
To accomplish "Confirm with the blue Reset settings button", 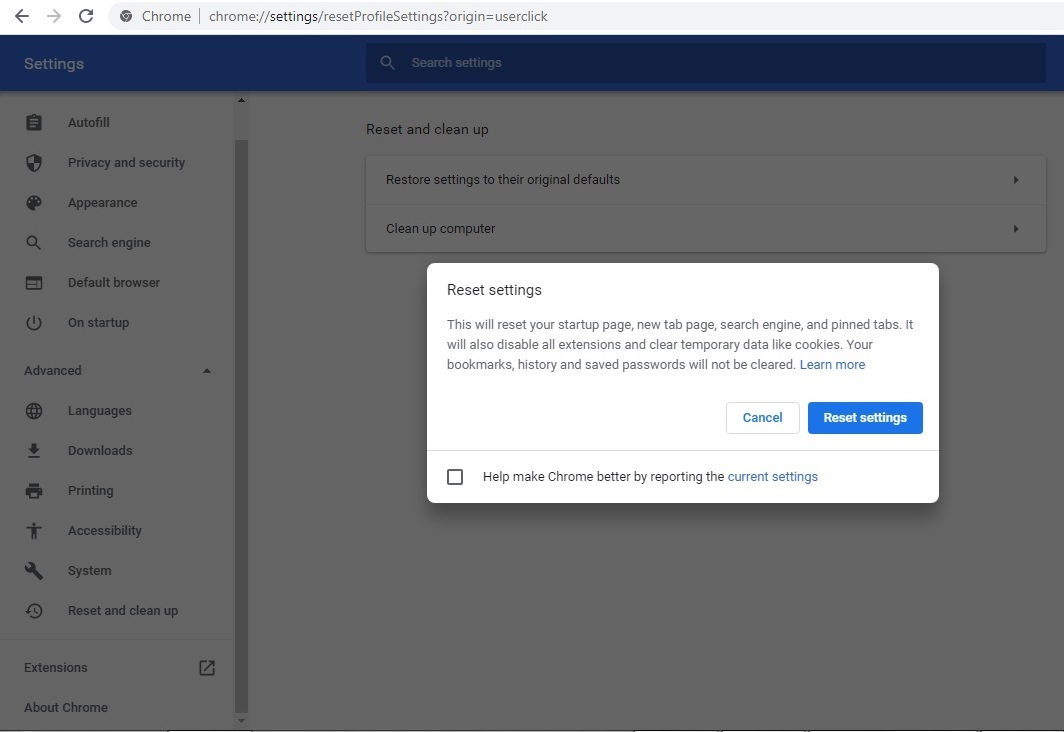I will [x=865, y=418].
